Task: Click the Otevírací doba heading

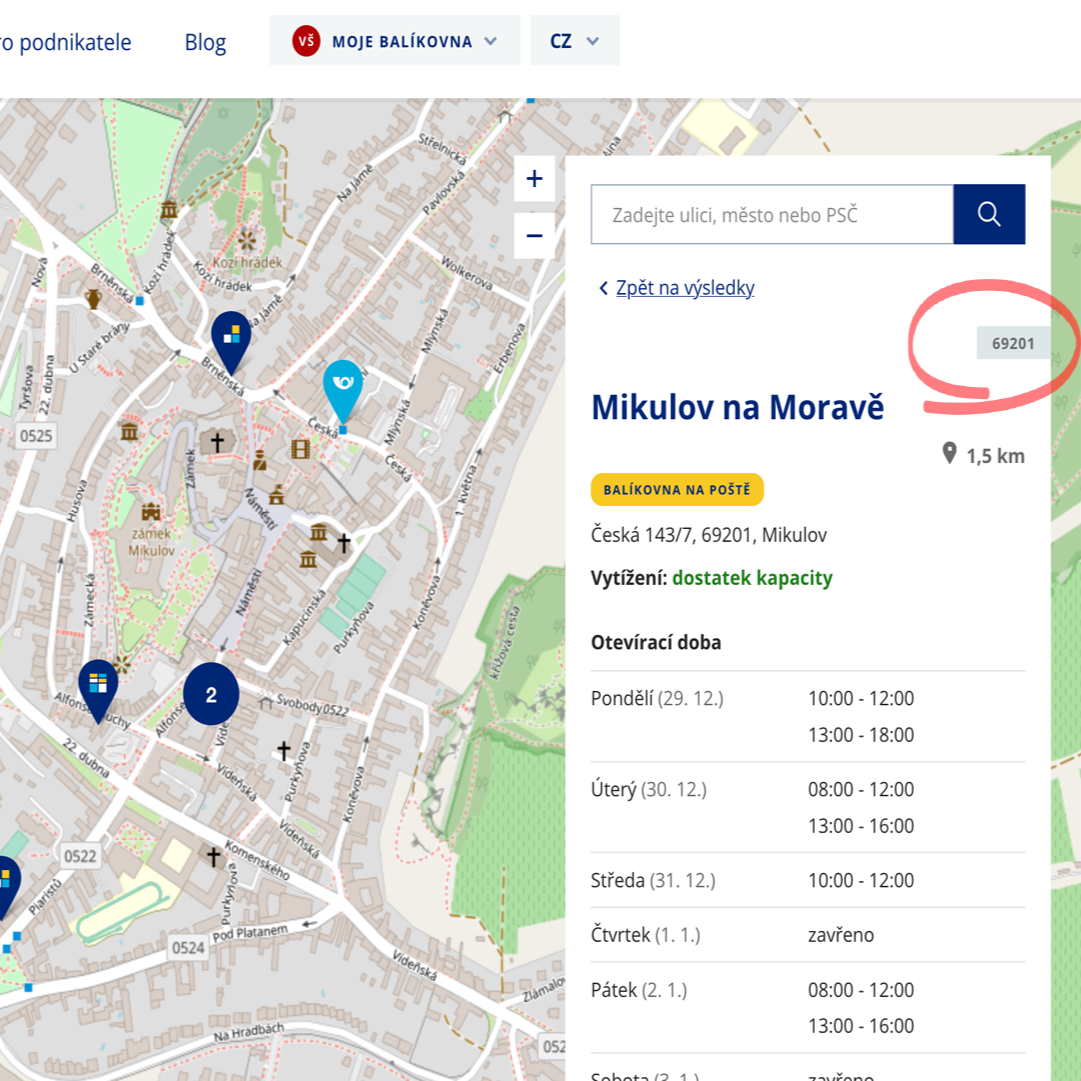Action: pyautogui.click(x=656, y=643)
